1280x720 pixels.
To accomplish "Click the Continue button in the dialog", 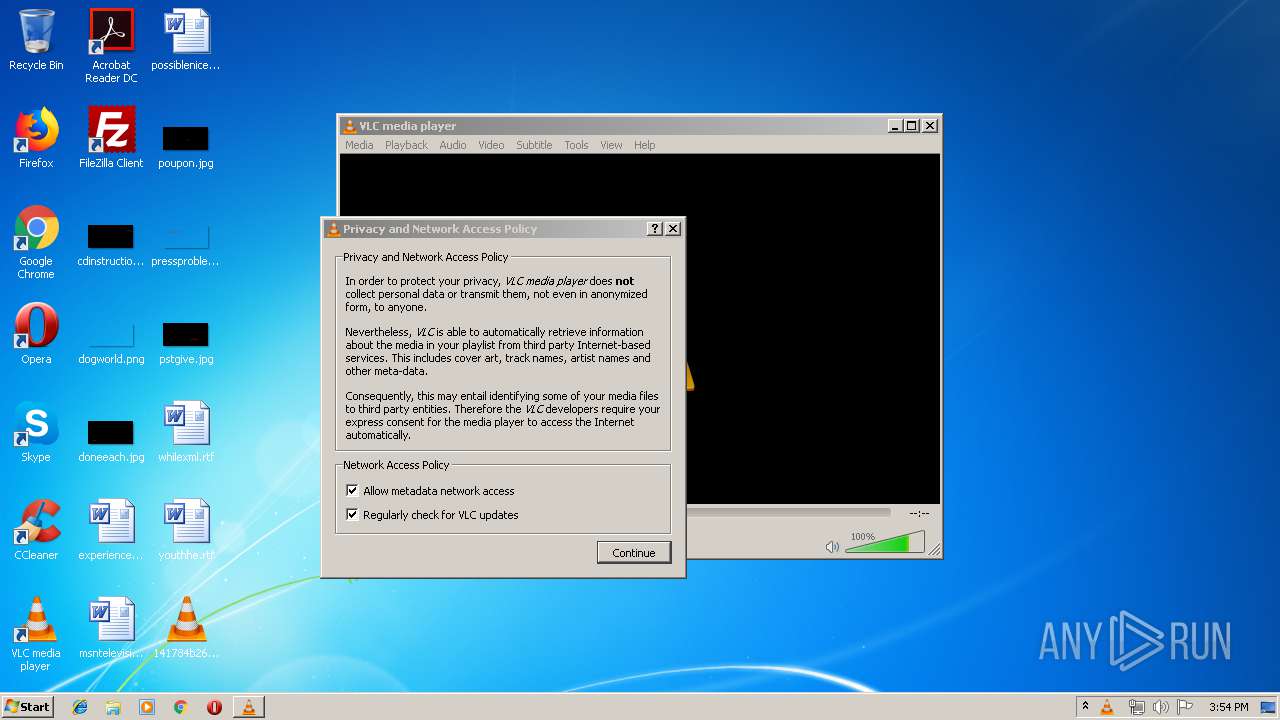I will 634,553.
